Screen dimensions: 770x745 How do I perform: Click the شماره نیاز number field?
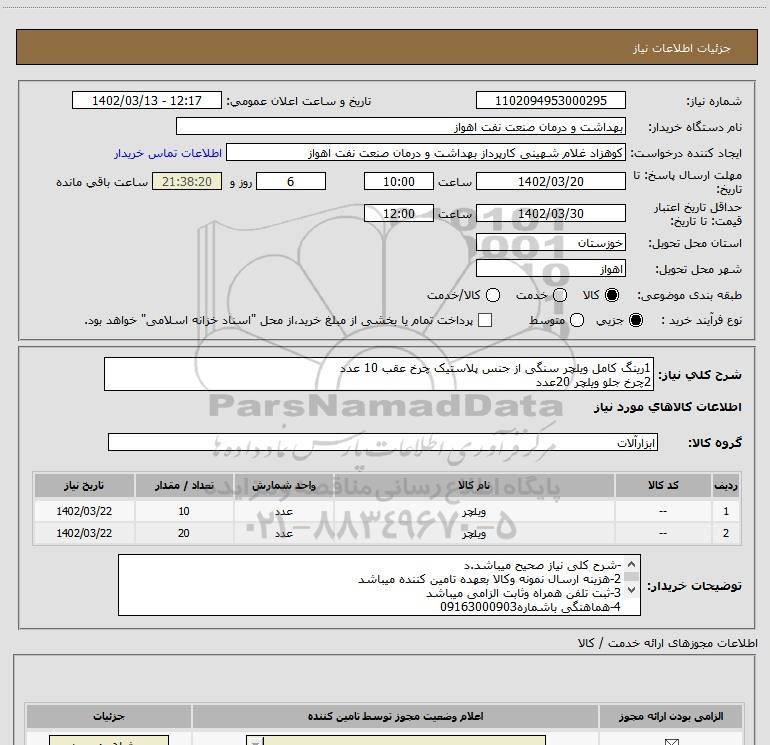click(x=550, y=101)
